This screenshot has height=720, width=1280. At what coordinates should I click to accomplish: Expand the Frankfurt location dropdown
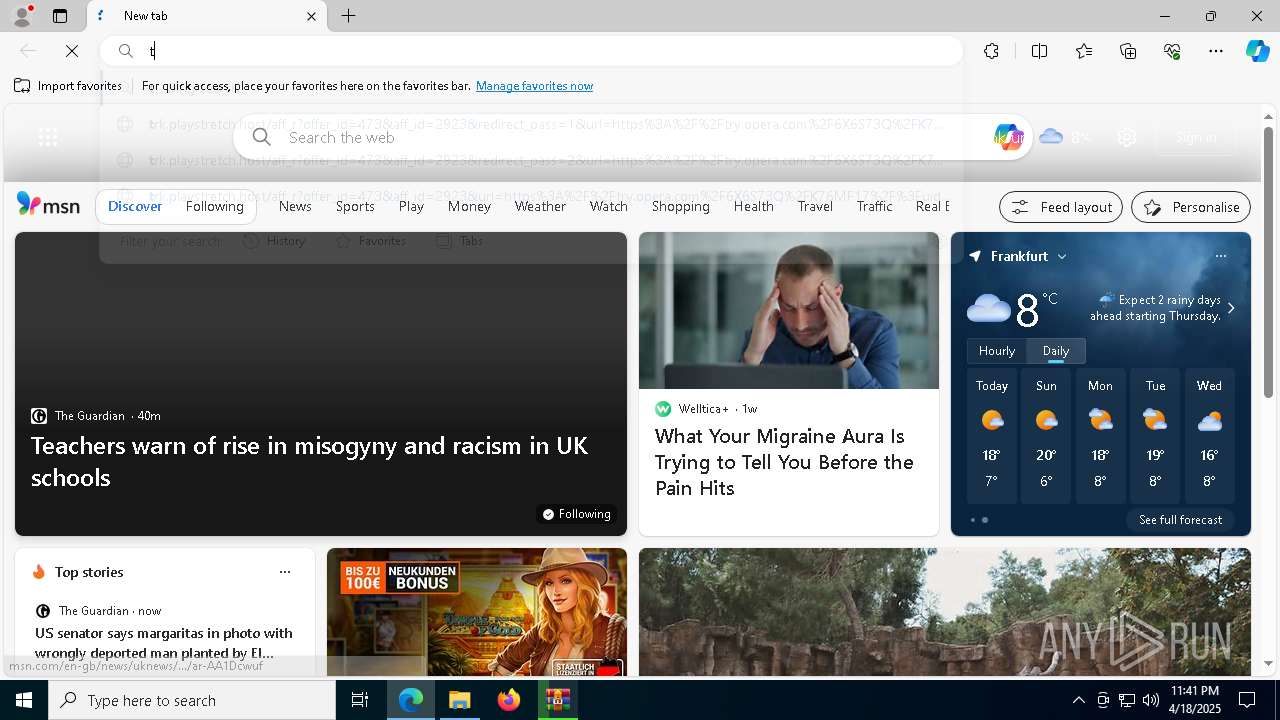click(x=1062, y=257)
